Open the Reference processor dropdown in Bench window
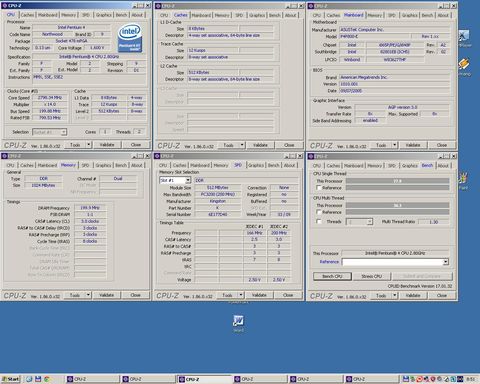Screen dimensions: 480x384 tap(445, 262)
